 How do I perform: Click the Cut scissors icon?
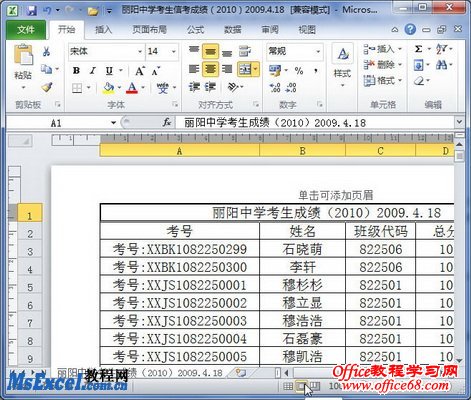pyautogui.click(x=46, y=51)
